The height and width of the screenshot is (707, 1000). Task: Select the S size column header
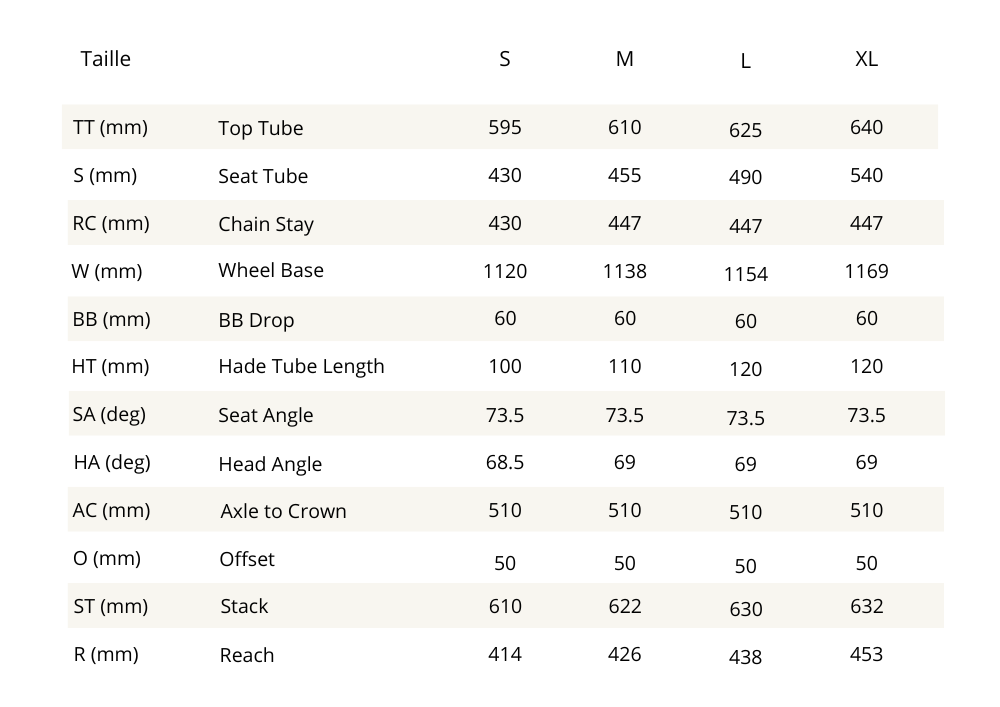pyautogui.click(x=505, y=59)
